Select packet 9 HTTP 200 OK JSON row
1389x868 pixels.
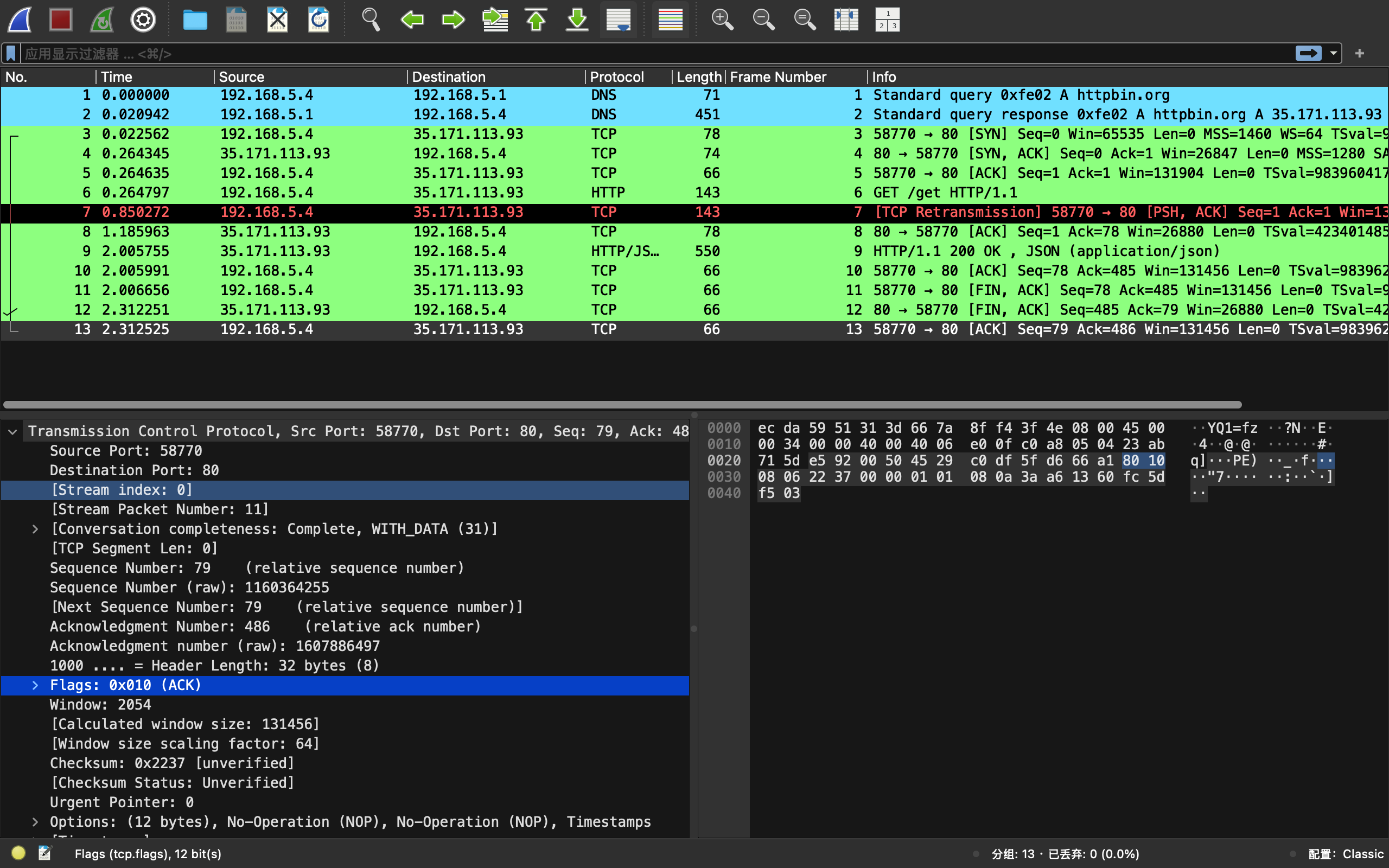click(694, 251)
